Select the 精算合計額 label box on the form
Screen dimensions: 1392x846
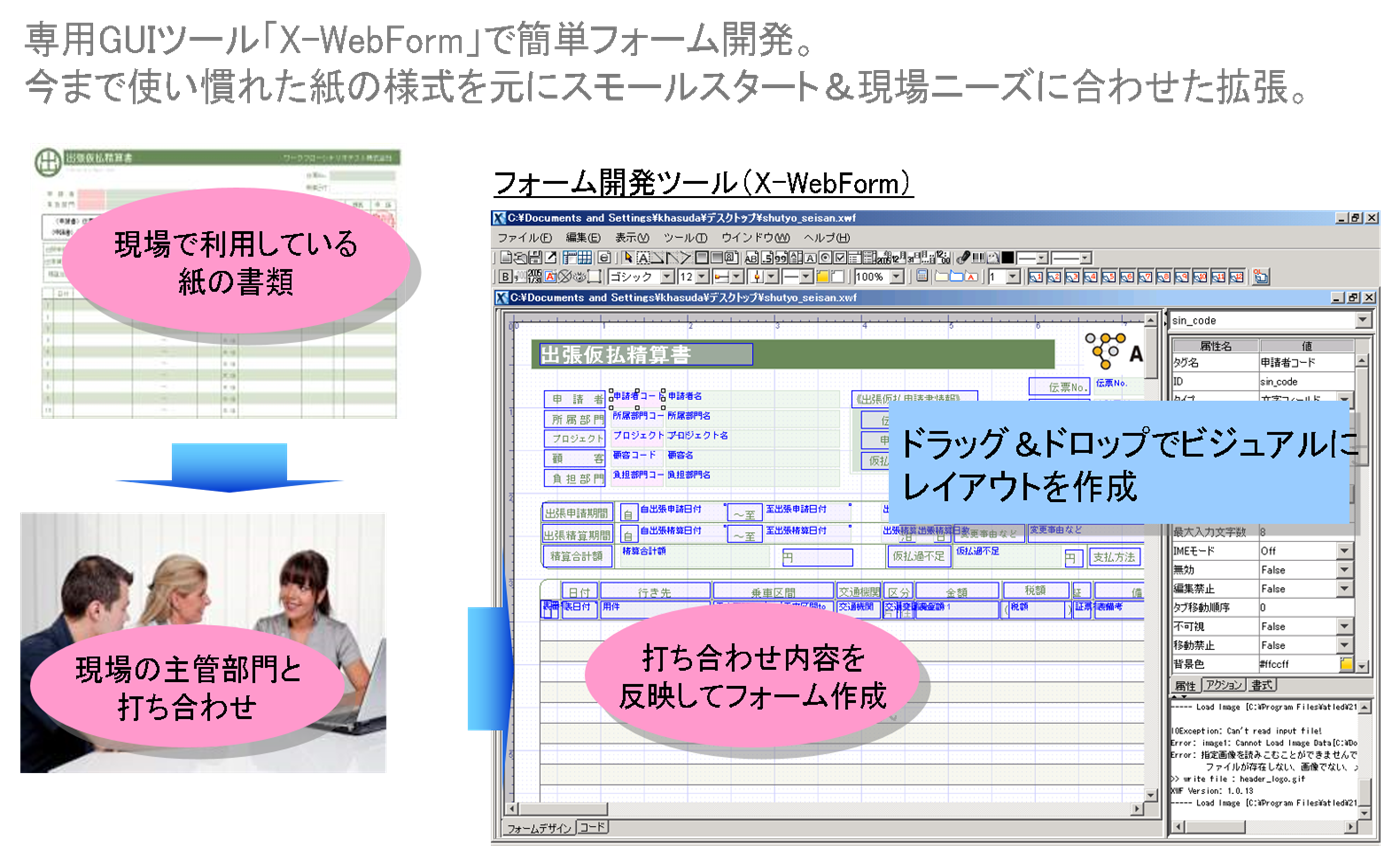576,556
